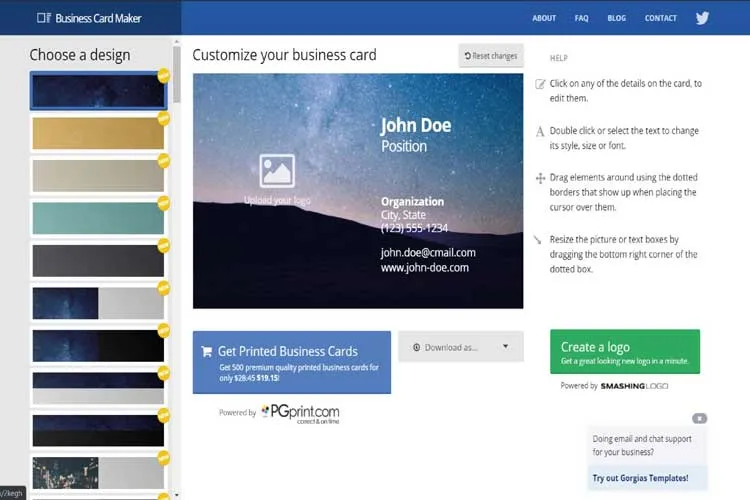Image resolution: width=750 pixels, height=500 pixels.
Task: Open the ABOUT page
Action: pyautogui.click(x=544, y=18)
